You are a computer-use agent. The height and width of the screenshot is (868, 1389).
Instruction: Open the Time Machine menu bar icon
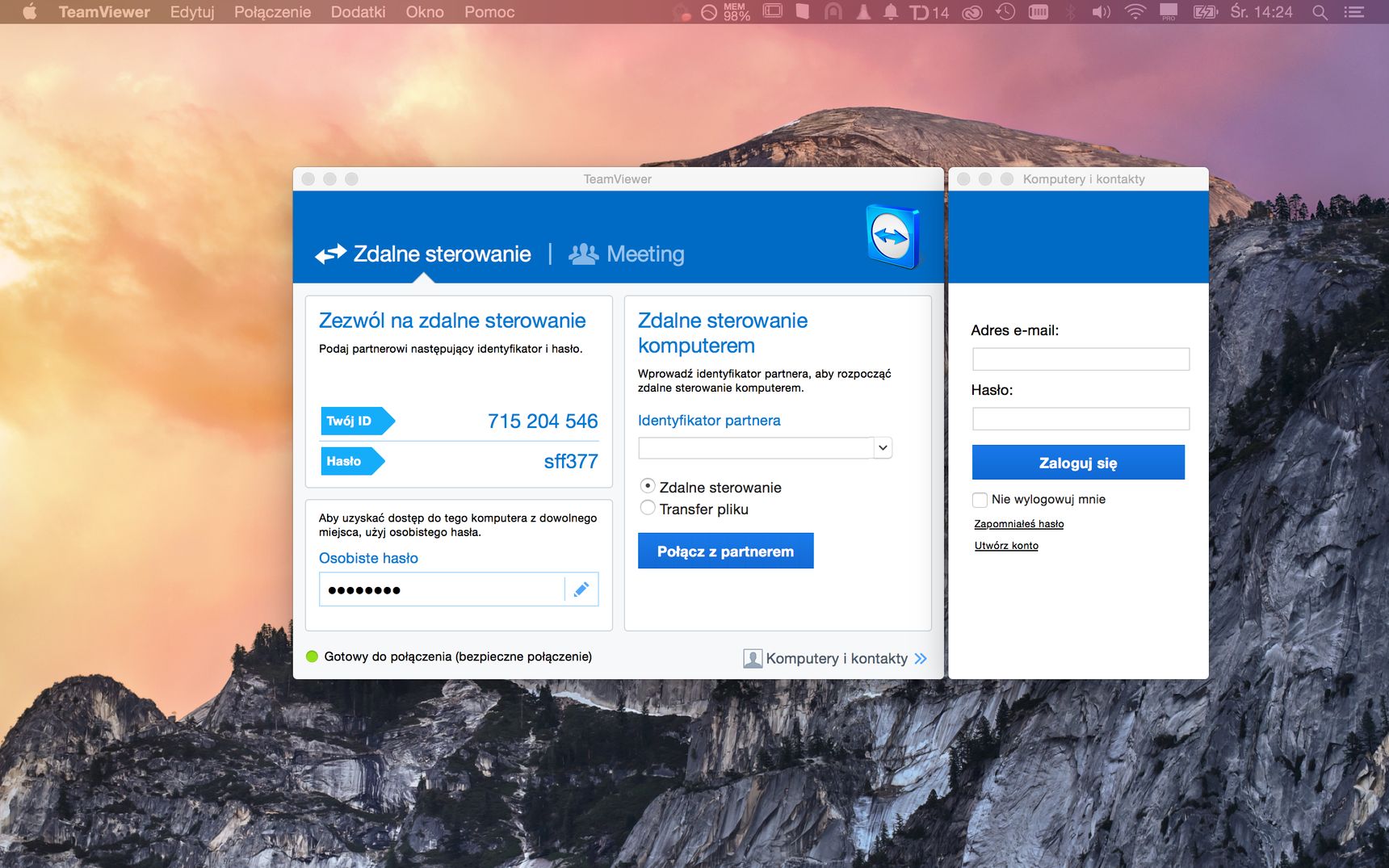[x=1005, y=12]
